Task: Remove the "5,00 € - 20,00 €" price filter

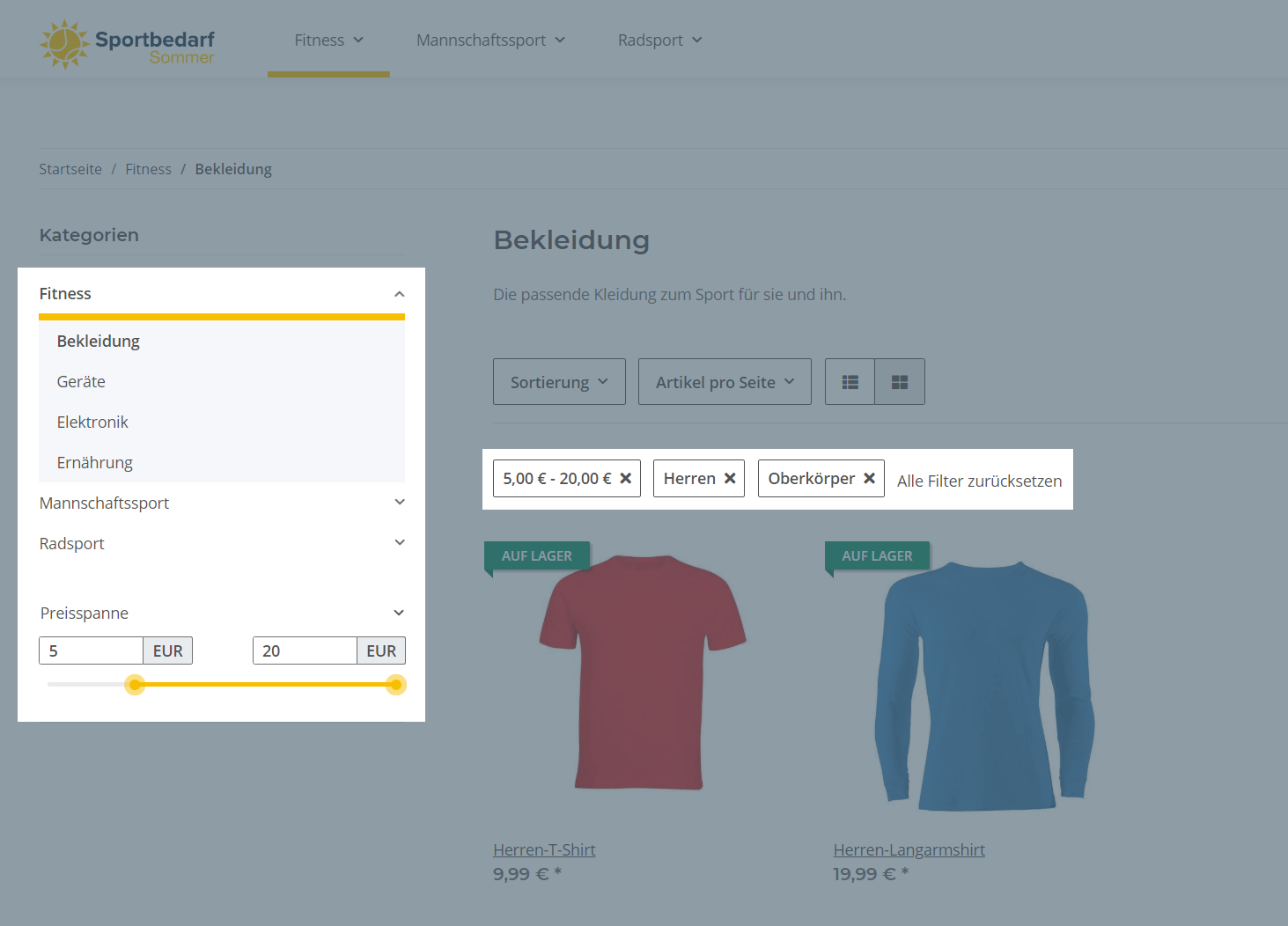Action: (x=625, y=478)
